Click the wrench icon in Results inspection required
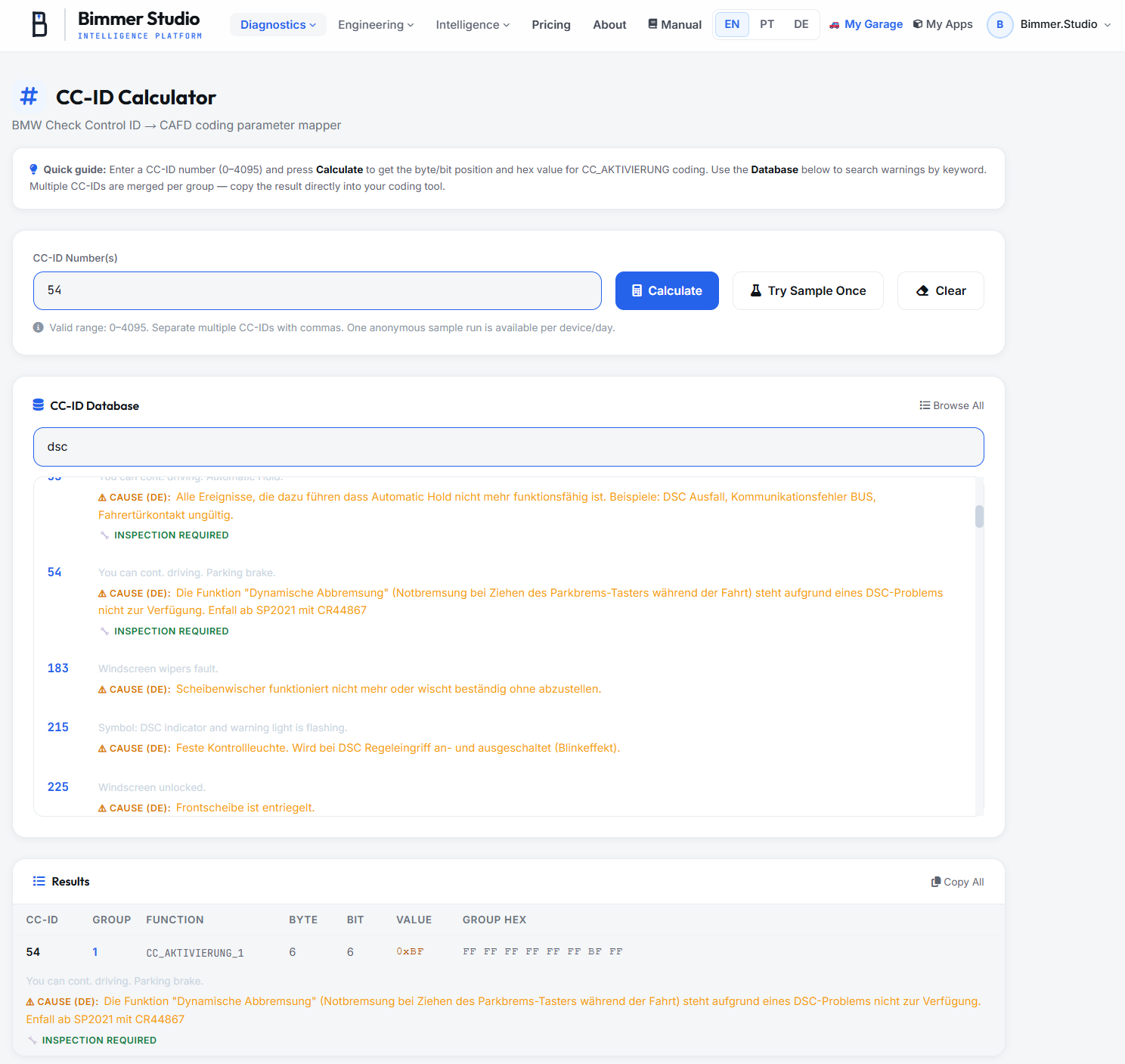Image resolution: width=1125 pixels, height=1064 pixels. [x=33, y=1041]
